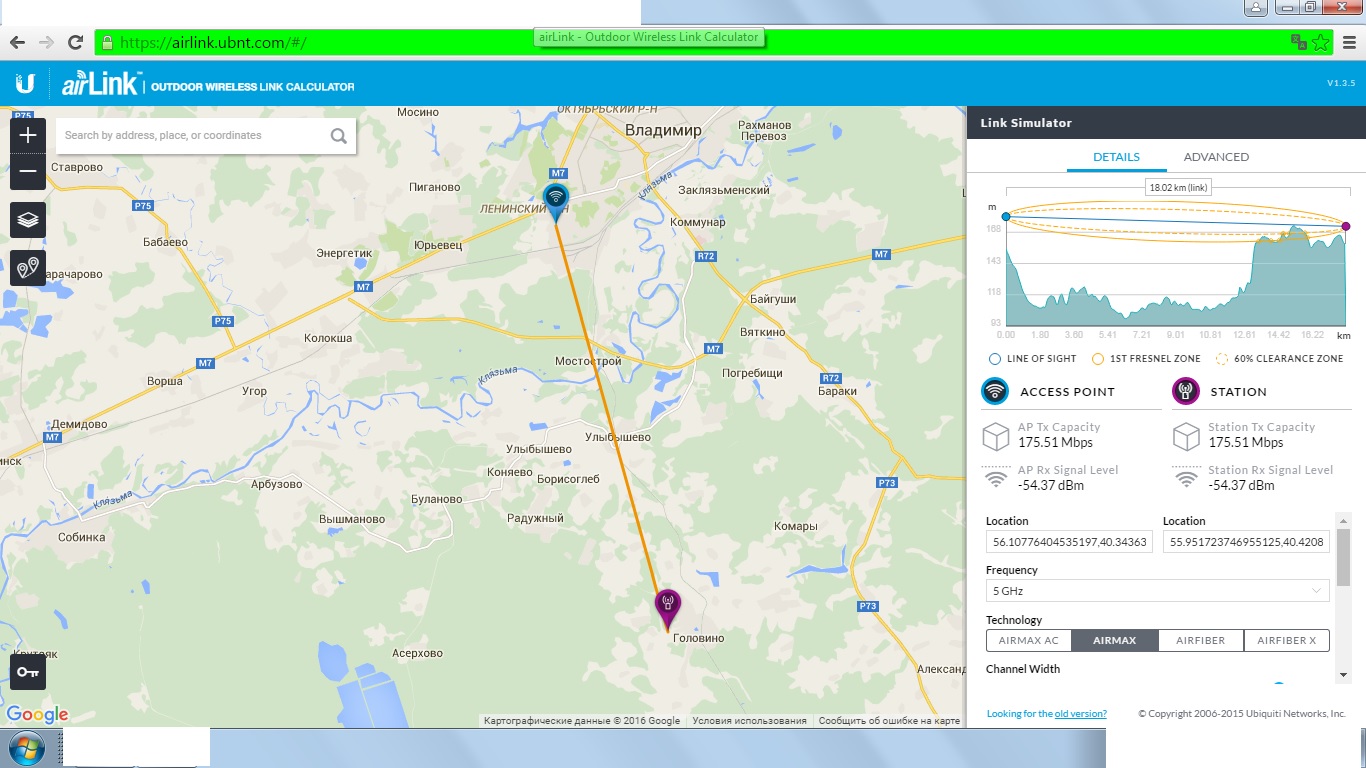The height and width of the screenshot is (768, 1366).
Task: Go back in the browser
Action: 17,42
